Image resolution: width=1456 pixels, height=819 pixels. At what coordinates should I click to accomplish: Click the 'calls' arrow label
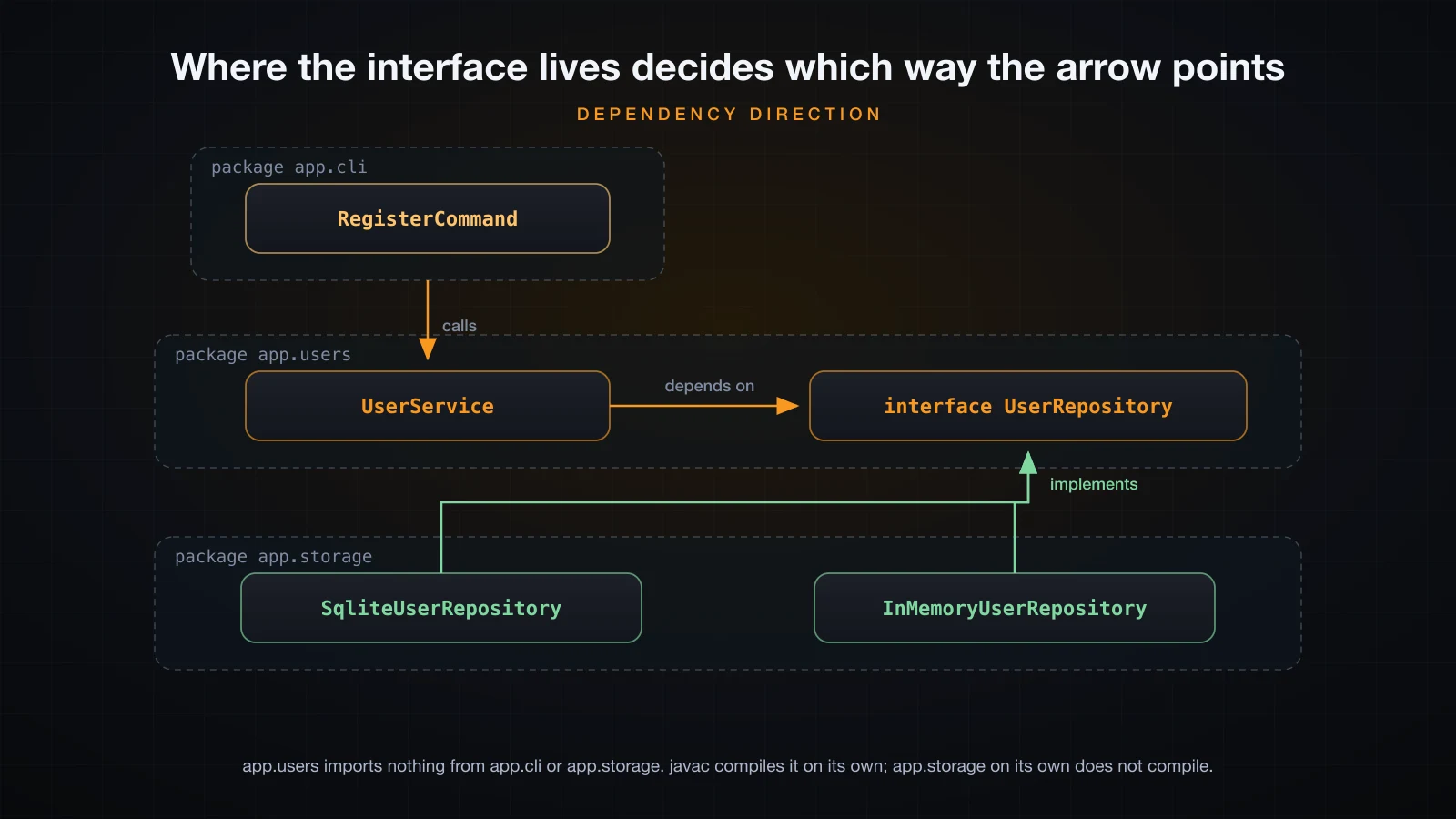tap(460, 326)
